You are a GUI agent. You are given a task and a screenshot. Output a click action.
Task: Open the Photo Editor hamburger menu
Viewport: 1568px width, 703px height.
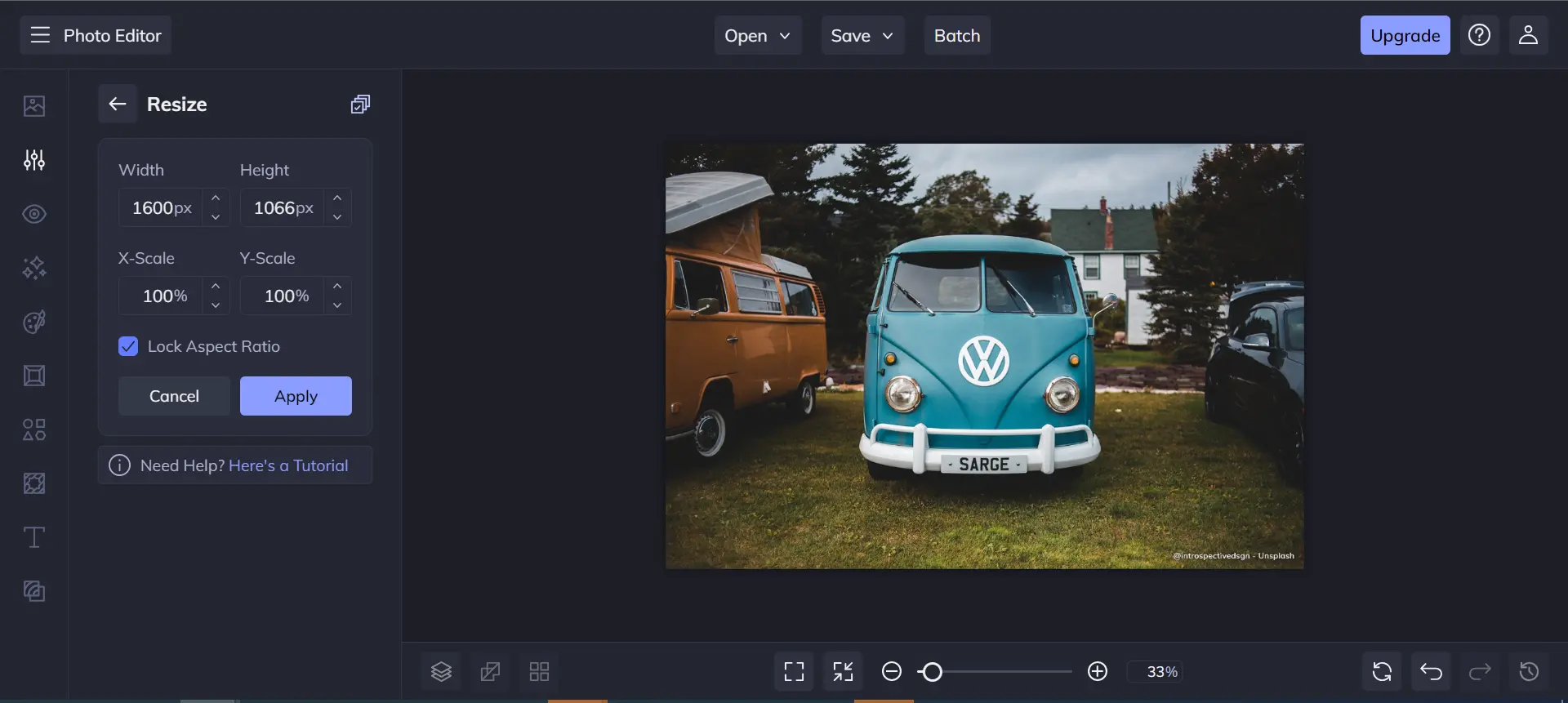click(x=40, y=35)
